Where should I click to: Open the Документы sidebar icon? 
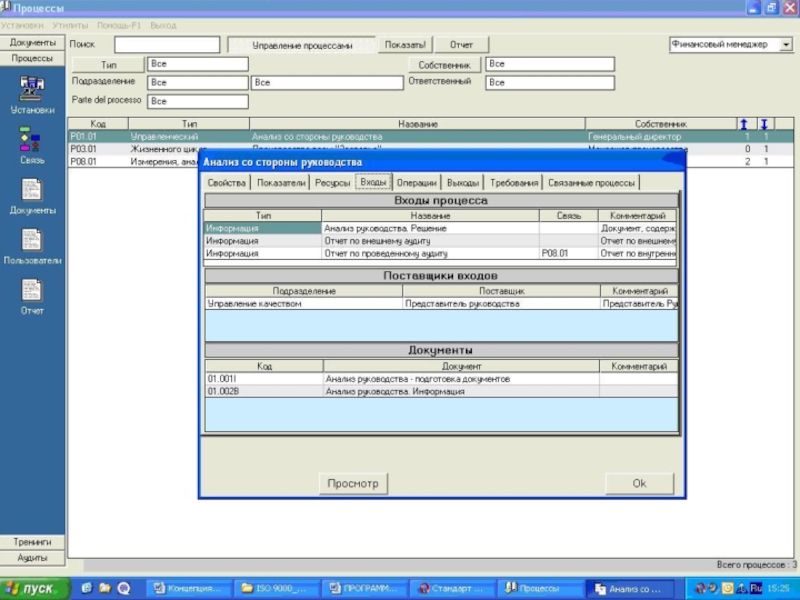(32, 189)
